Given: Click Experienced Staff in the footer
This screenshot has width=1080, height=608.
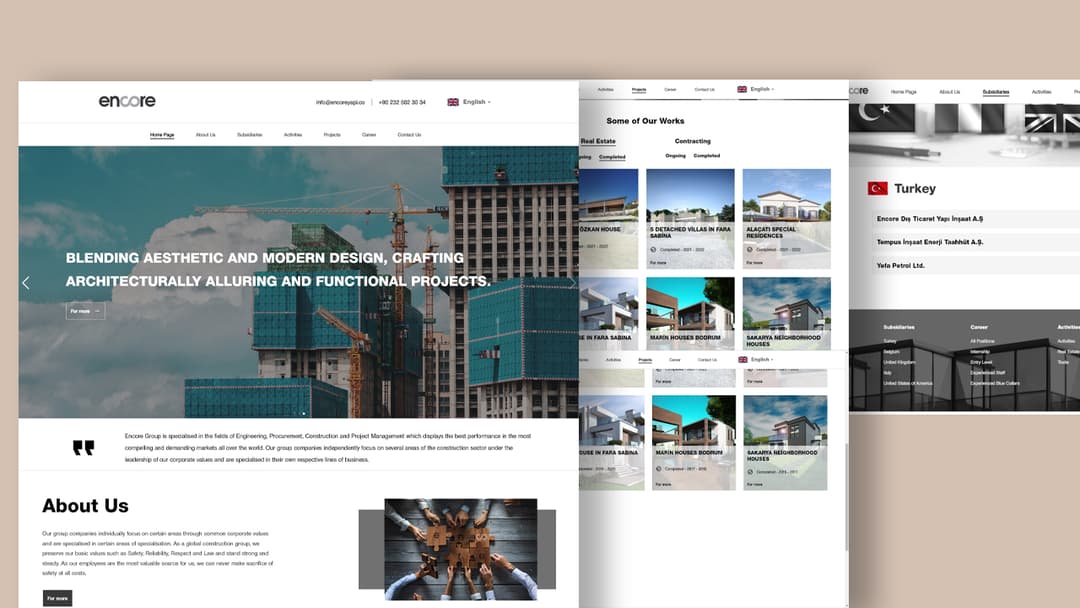Looking at the screenshot, I should pos(987,373).
